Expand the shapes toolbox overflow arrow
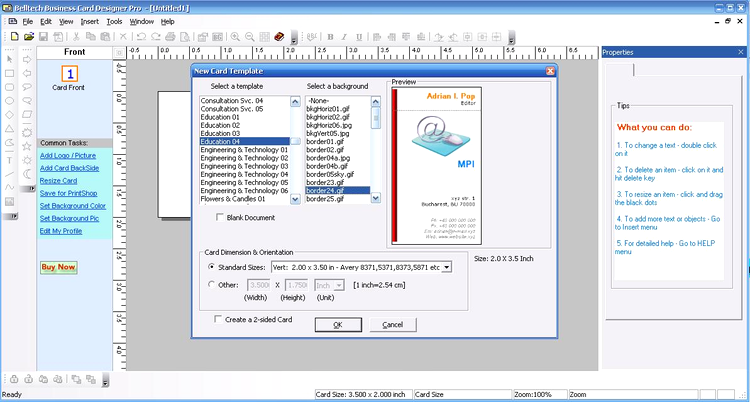 (32, 189)
